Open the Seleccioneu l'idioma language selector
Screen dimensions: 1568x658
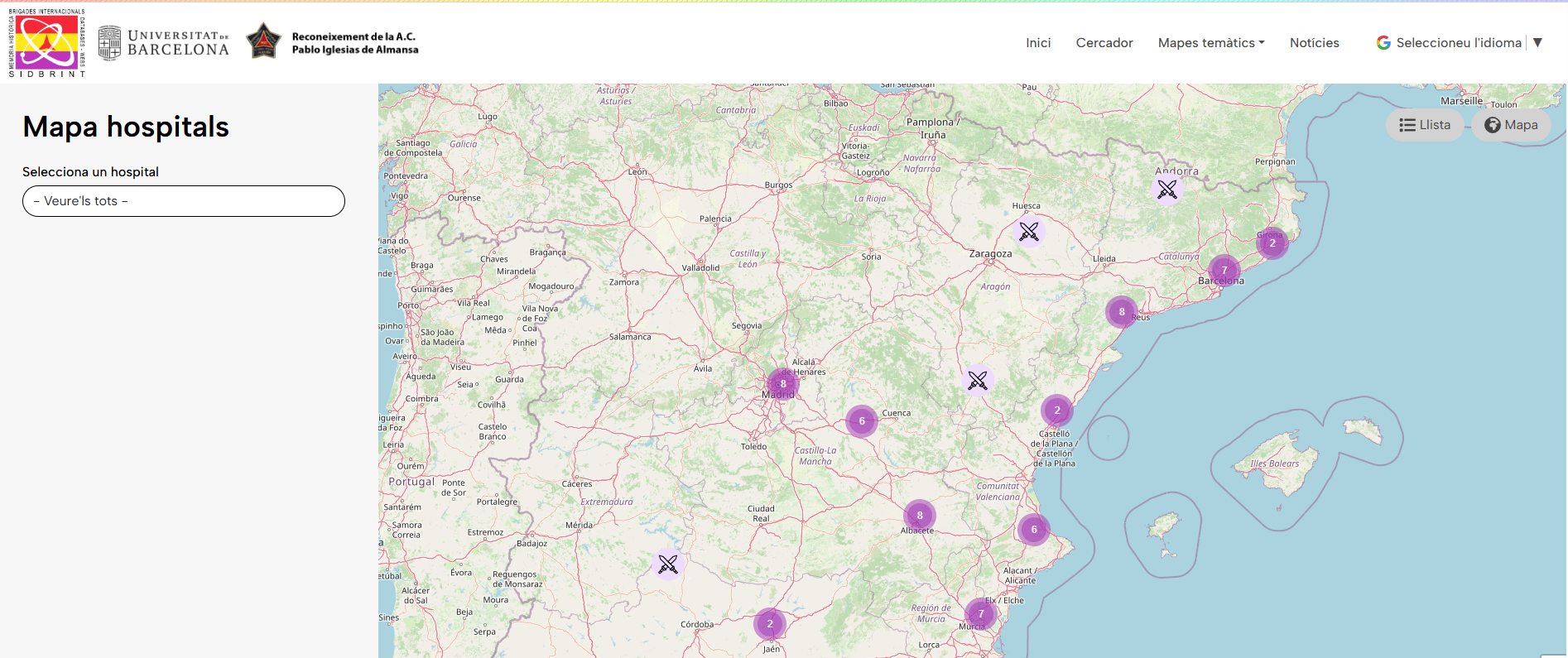click(x=1459, y=43)
